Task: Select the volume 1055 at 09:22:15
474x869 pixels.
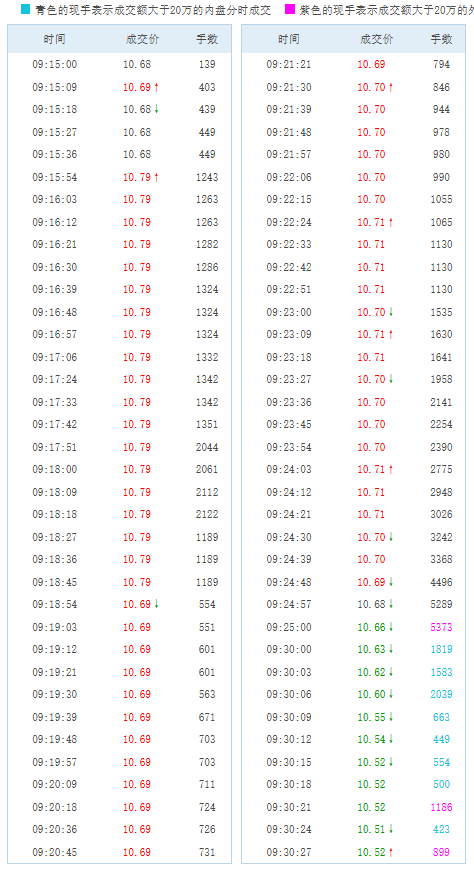Action: (441, 199)
